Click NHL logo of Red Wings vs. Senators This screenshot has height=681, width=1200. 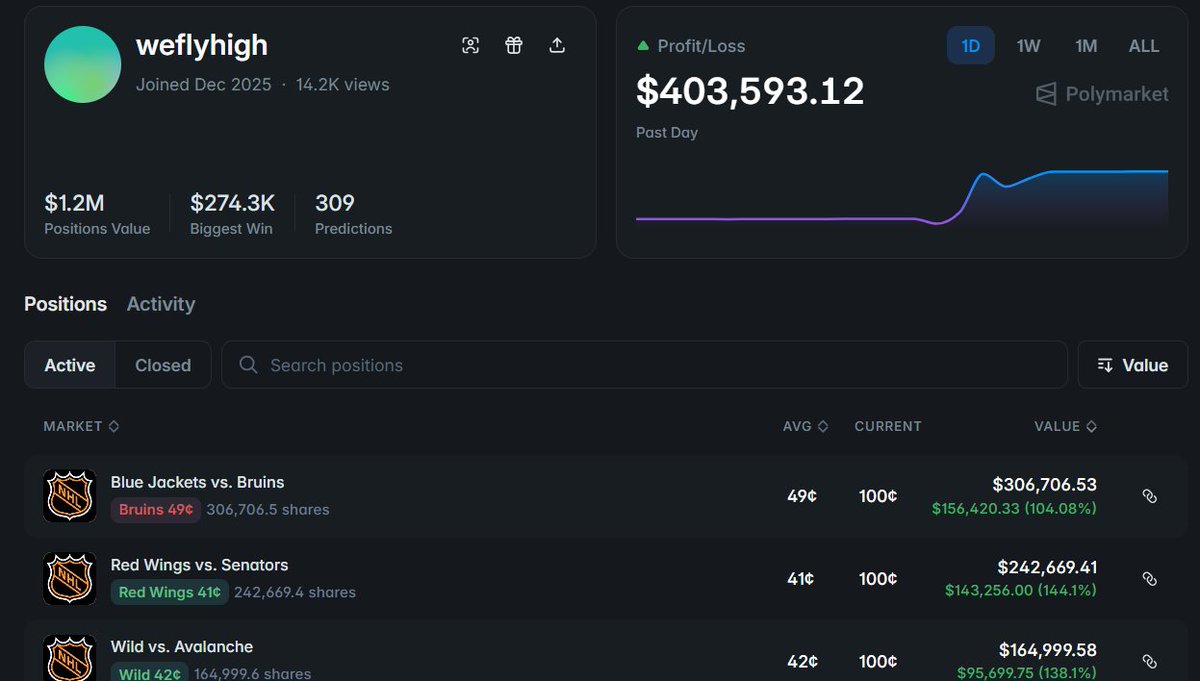click(70, 579)
